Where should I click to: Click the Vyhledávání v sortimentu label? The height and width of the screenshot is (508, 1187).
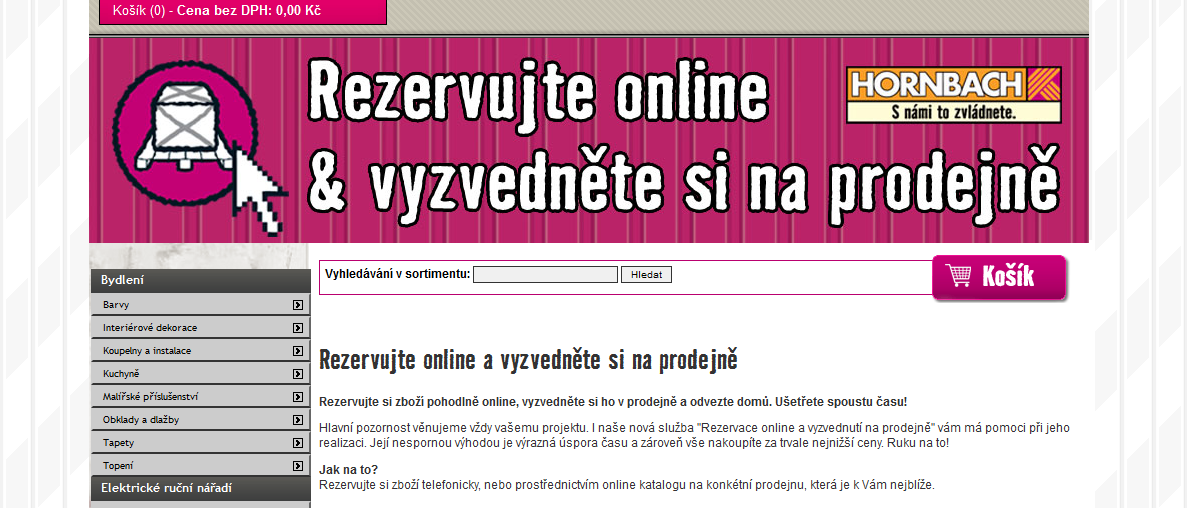[x=397, y=274]
